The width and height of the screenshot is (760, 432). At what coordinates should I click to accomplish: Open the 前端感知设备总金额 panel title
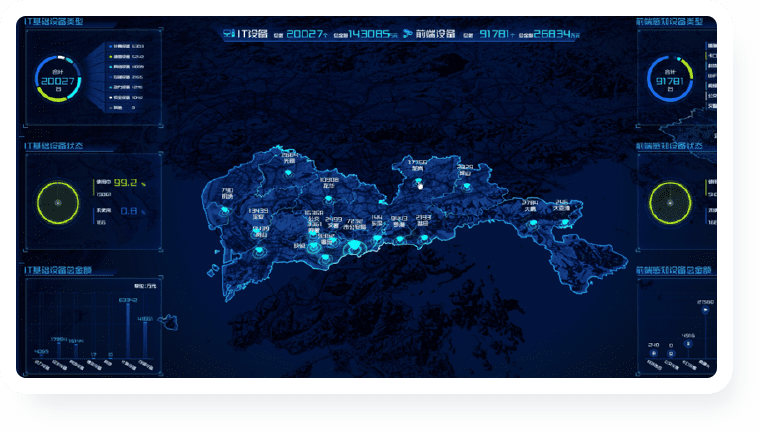coord(674,270)
